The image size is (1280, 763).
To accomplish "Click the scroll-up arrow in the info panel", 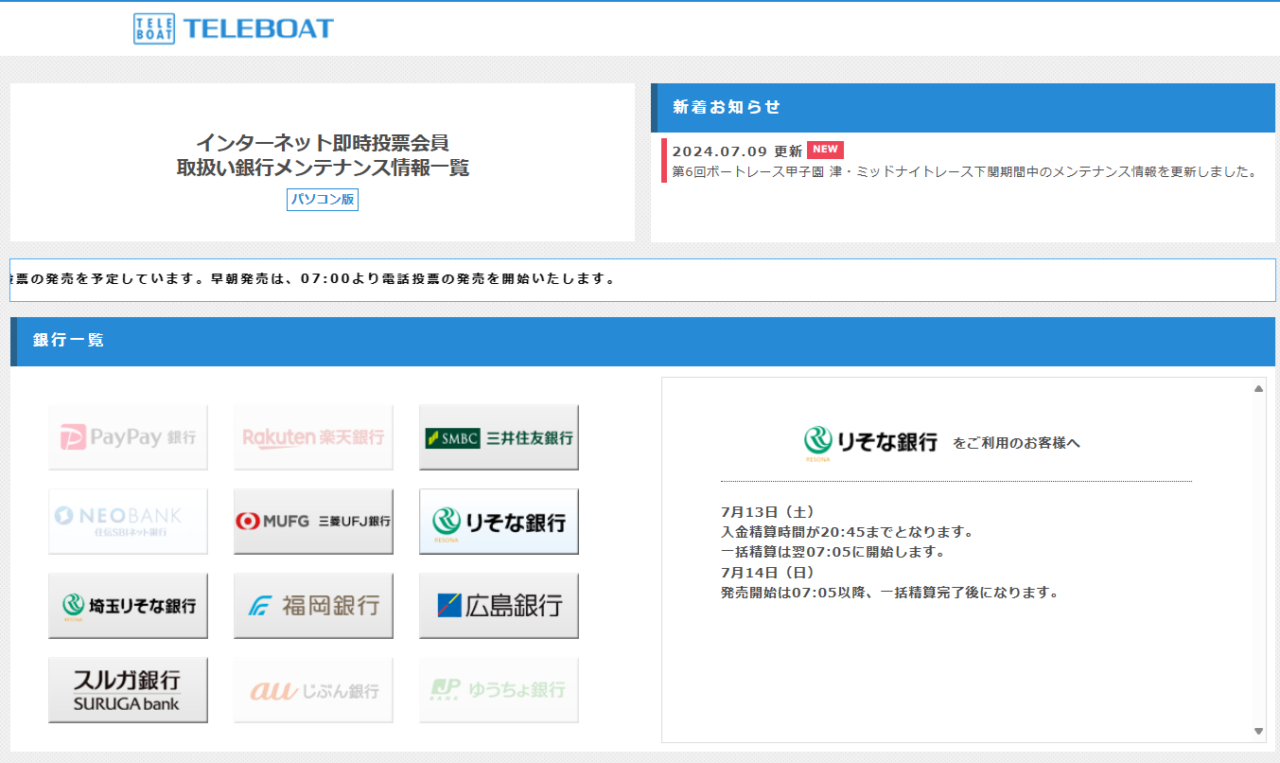I will click(1259, 388).
